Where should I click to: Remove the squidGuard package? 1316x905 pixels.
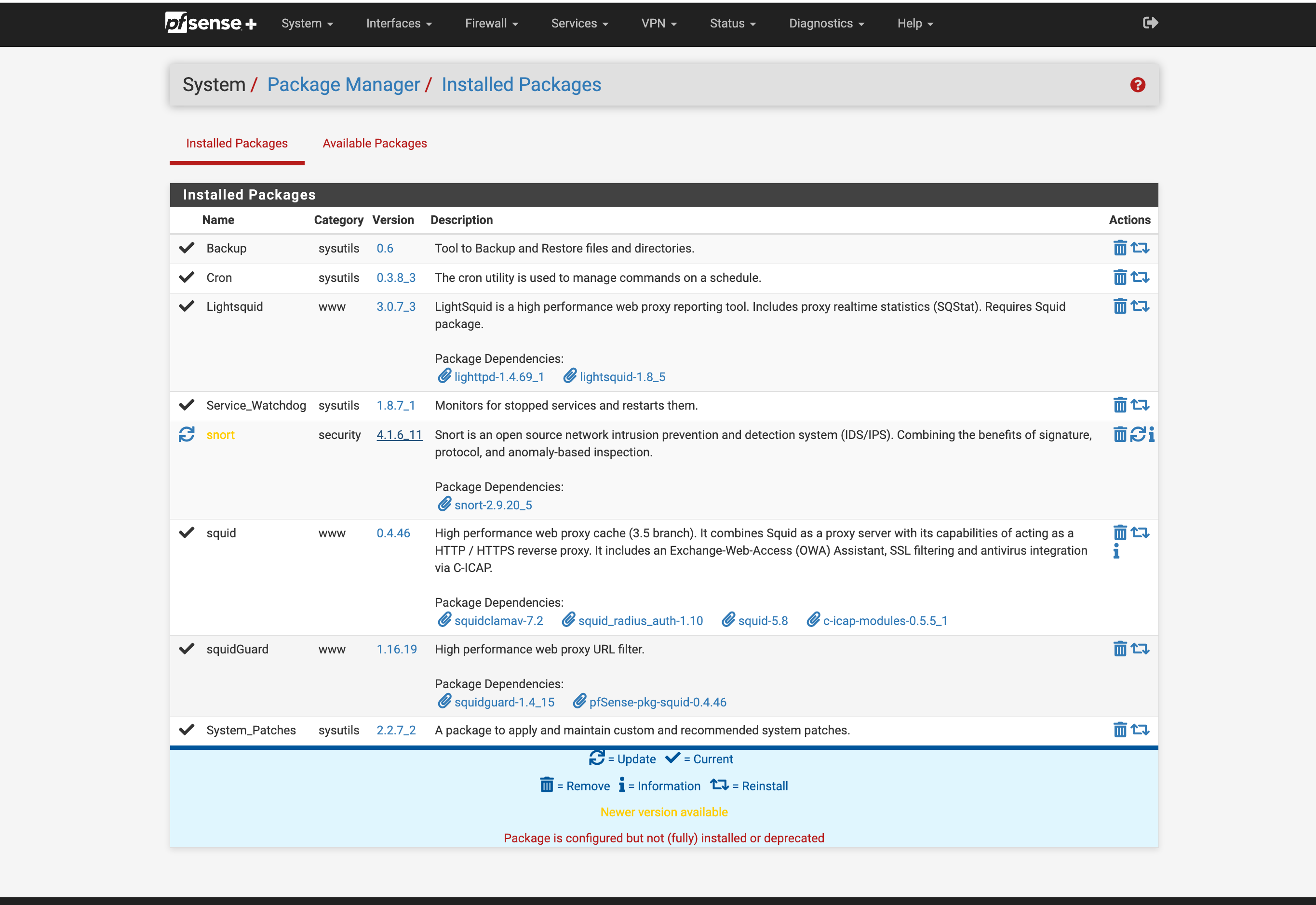1119,649
